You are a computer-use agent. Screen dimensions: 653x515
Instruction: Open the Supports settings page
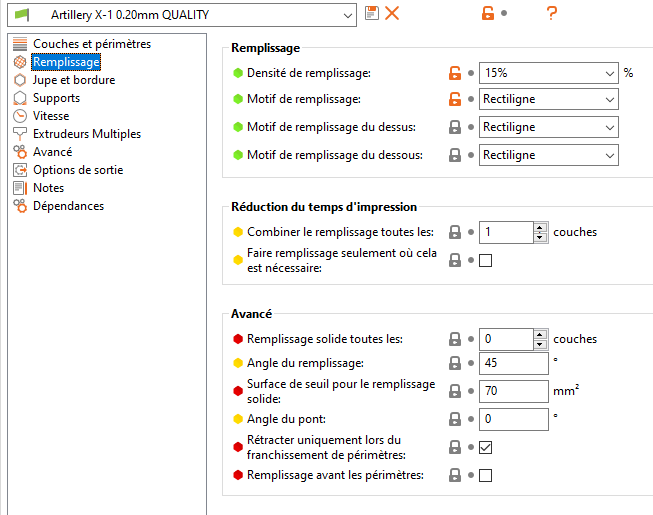pyautogui.click(x=56, y=98)
